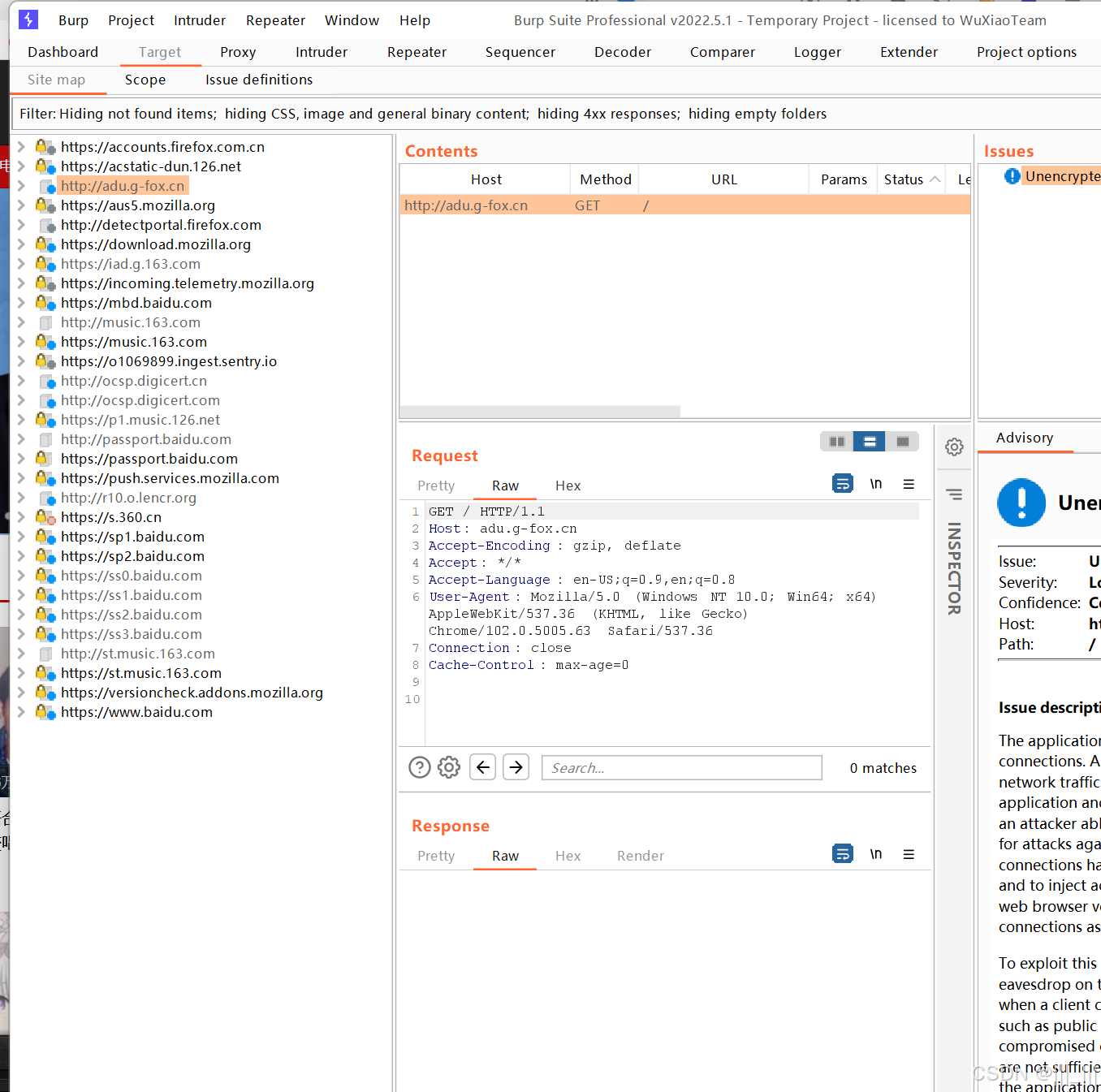The image size is (1101, 1092).
Task: Click the site map filter bar
Action: (555, 114)
